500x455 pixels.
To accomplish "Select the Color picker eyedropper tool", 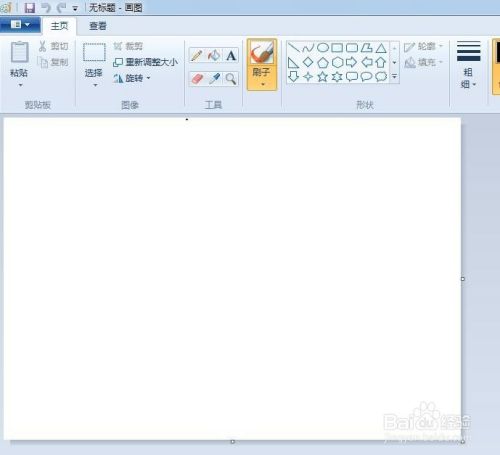I will click(214, 79).
